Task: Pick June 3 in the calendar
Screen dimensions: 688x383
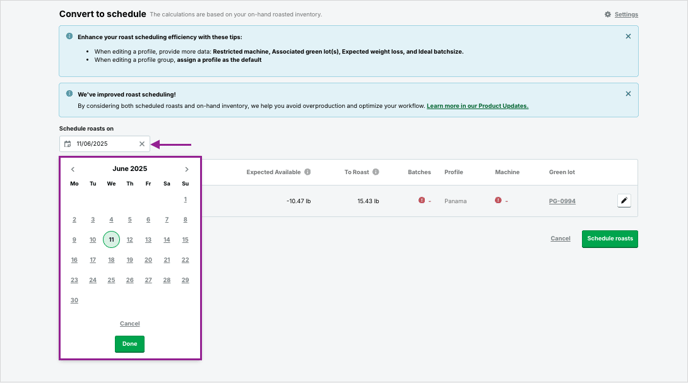Action: pos(93,220)
